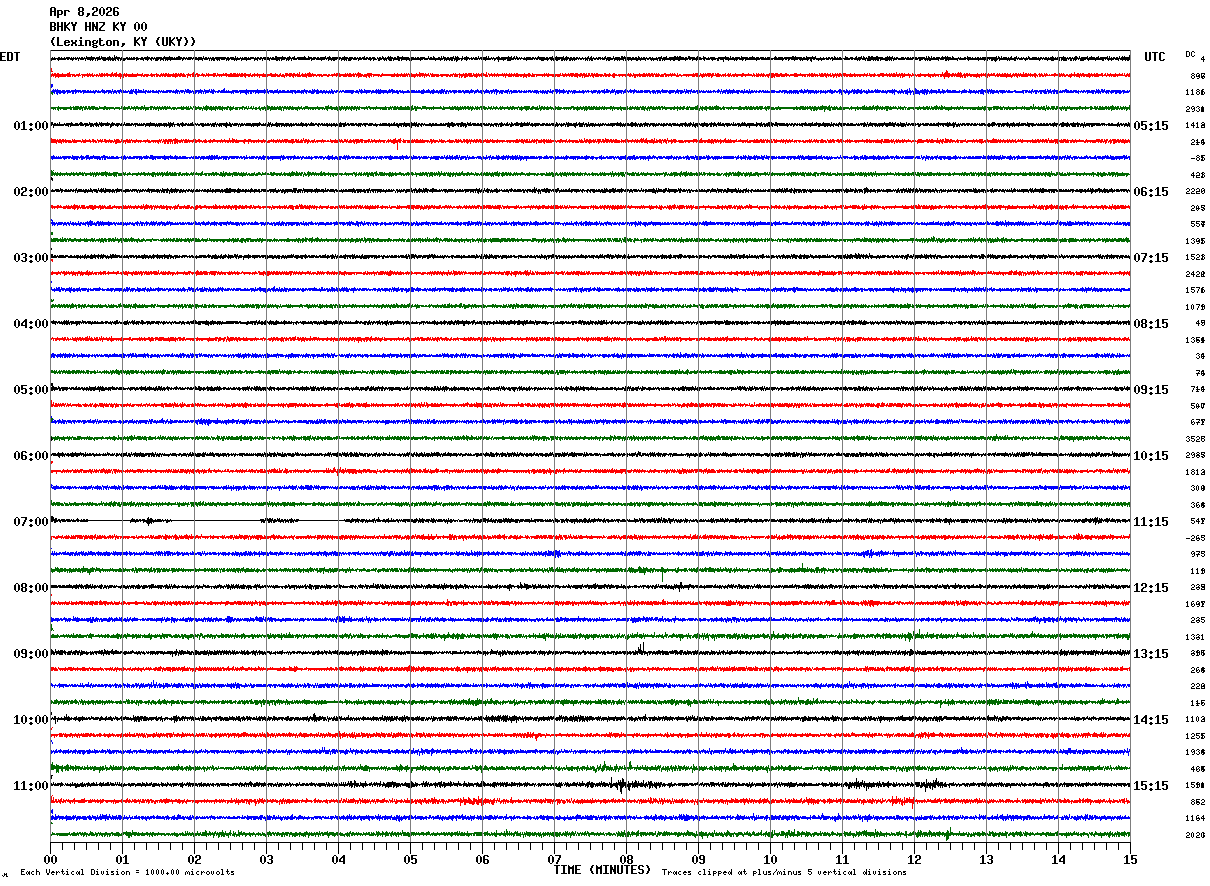Click the vertical division microvolts note

[127, 872]
